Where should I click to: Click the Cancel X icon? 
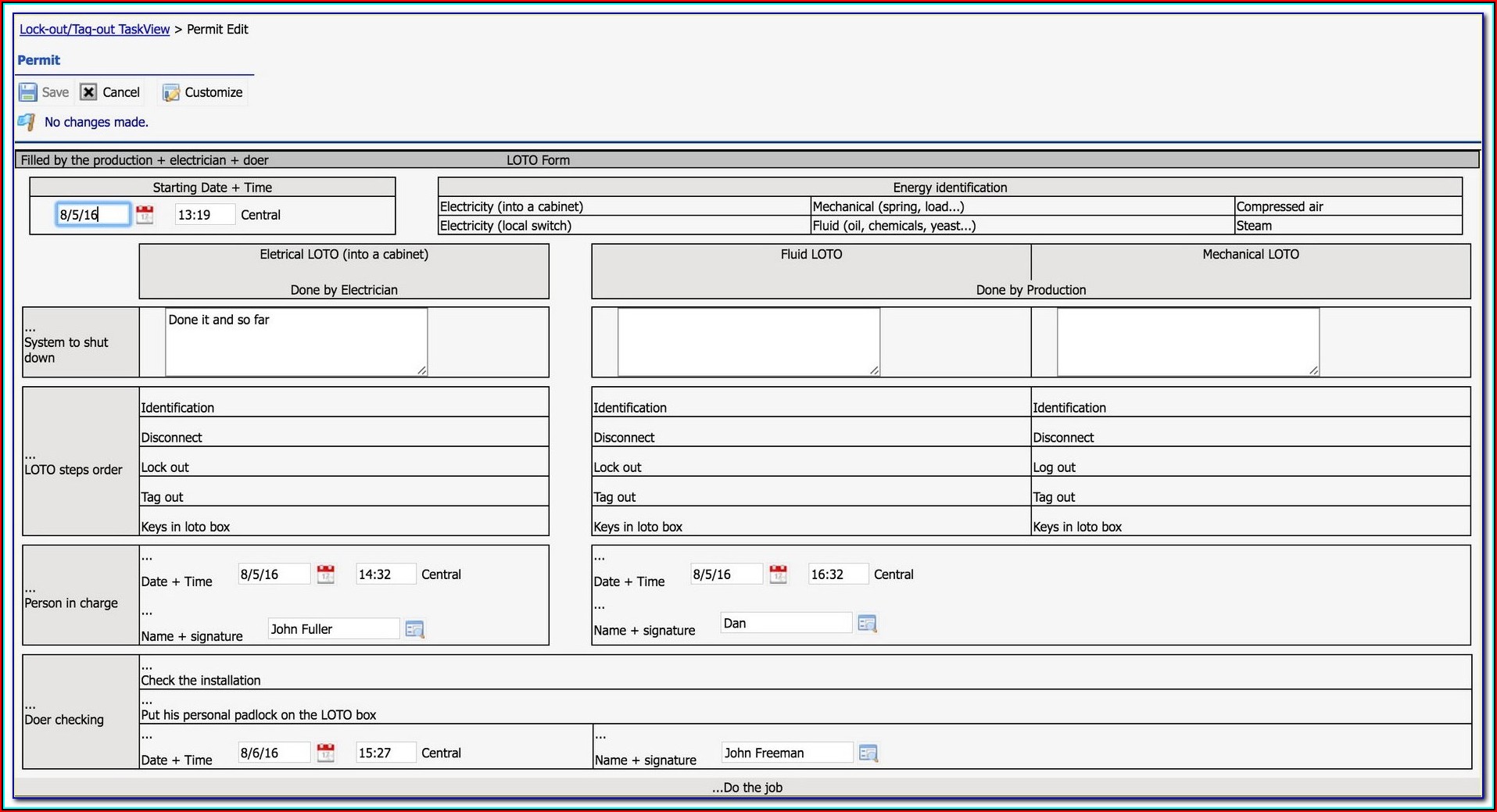click(89, 92)
